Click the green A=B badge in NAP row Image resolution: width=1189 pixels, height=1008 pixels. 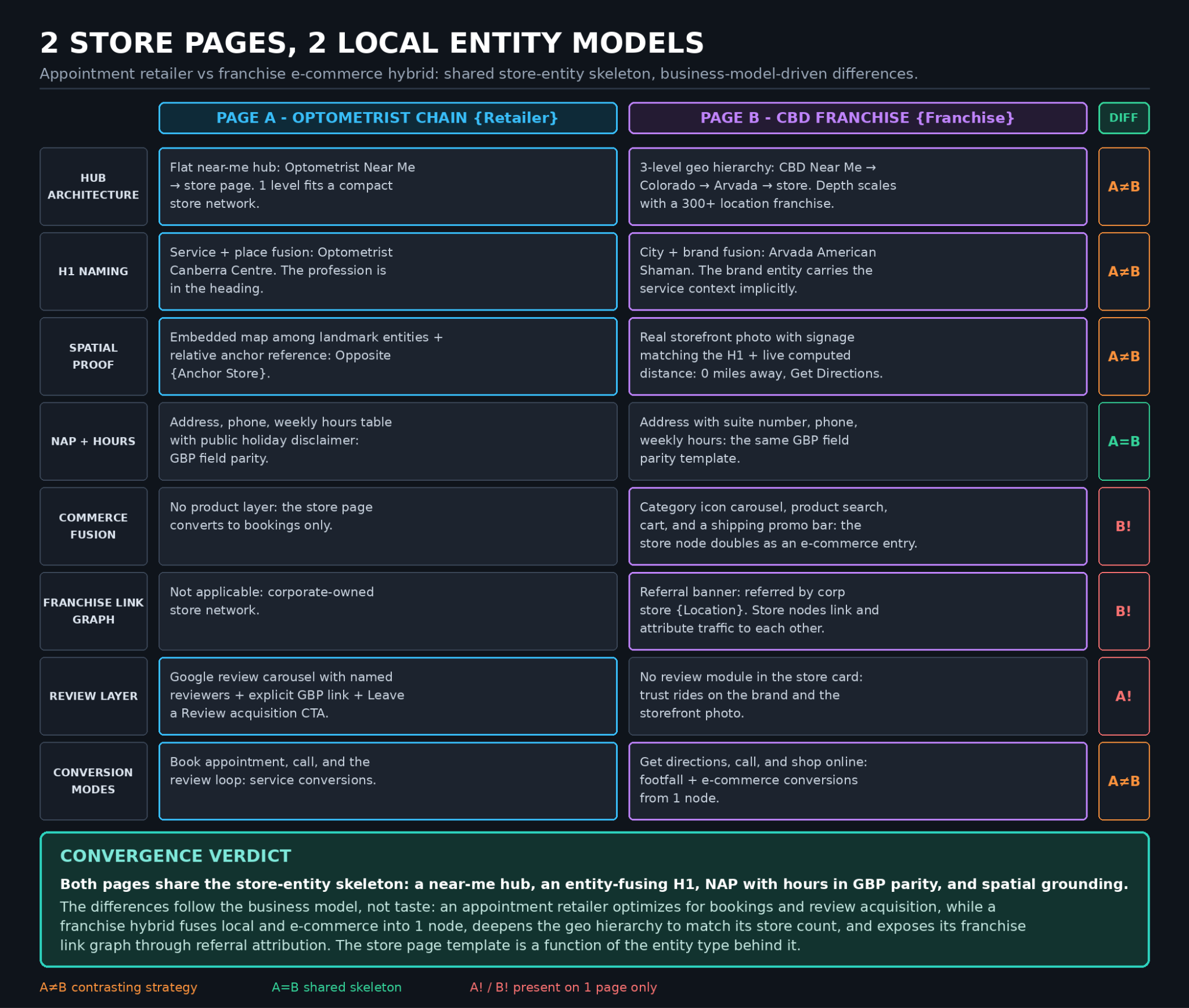click(1123, 441)
